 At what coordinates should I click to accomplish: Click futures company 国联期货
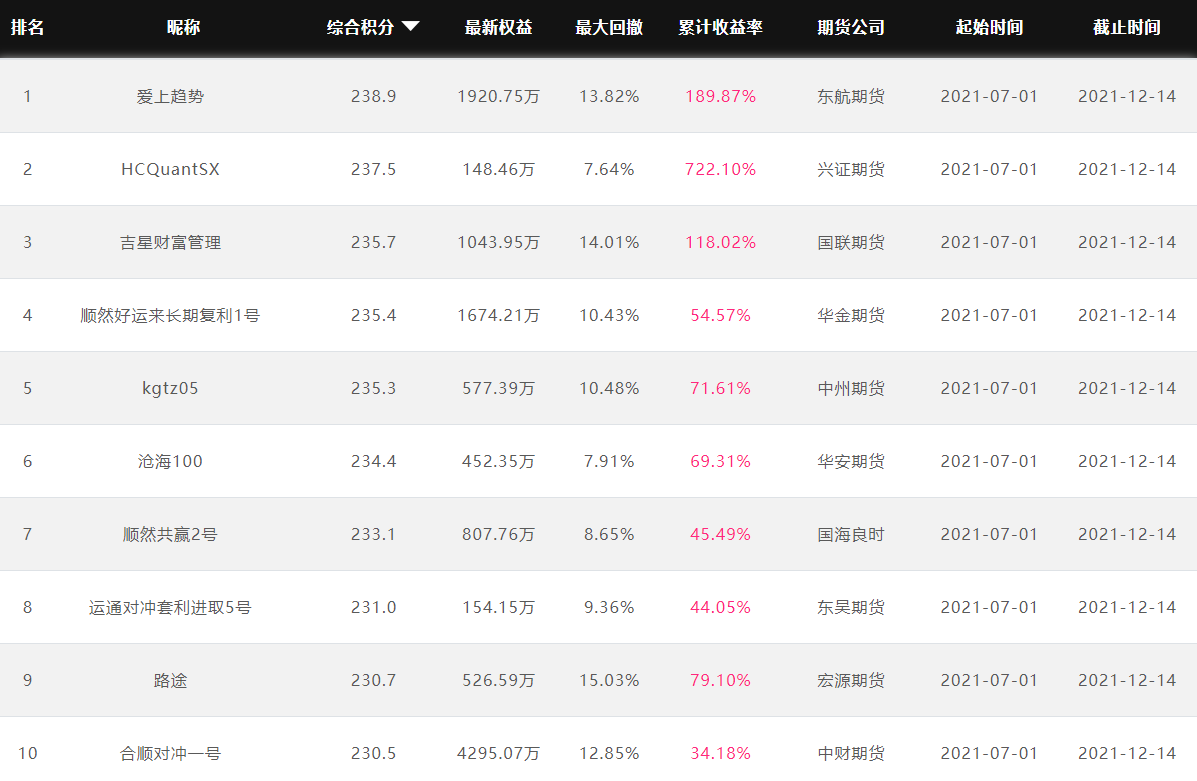(851, 242)
